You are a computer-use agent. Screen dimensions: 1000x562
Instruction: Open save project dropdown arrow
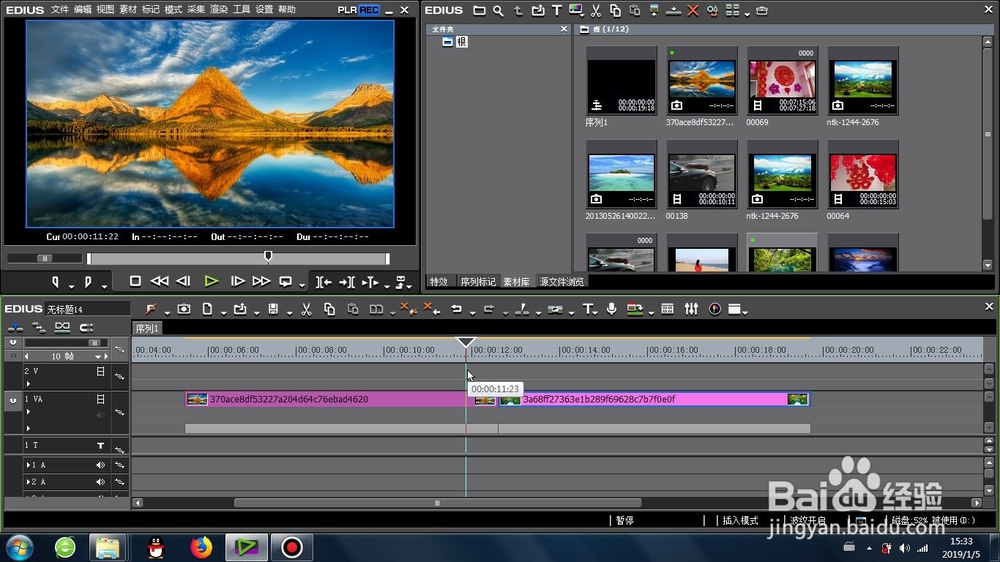click(289, 313)
